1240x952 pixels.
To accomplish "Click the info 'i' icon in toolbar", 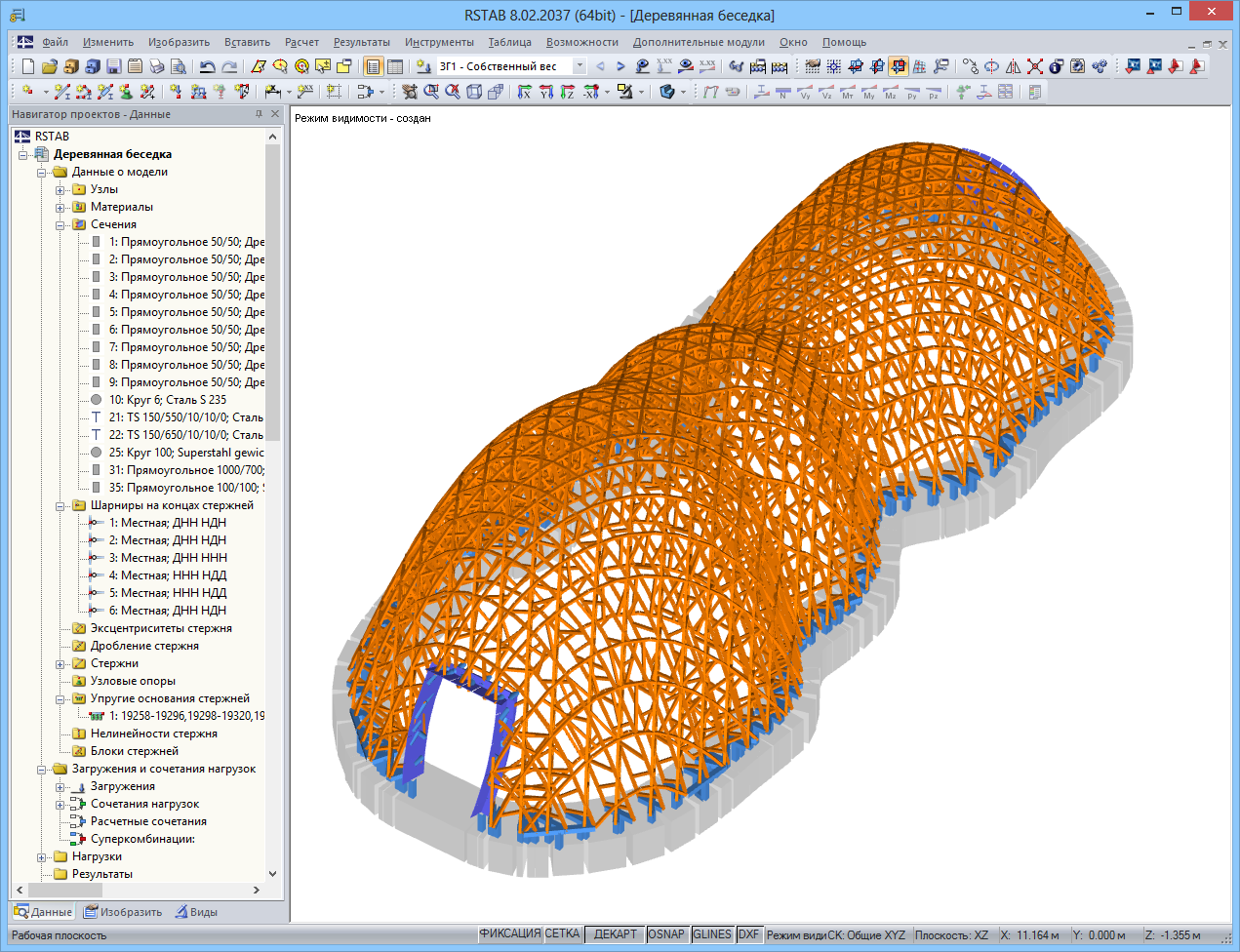I will pyautogui.click(x=1056, y=66).
